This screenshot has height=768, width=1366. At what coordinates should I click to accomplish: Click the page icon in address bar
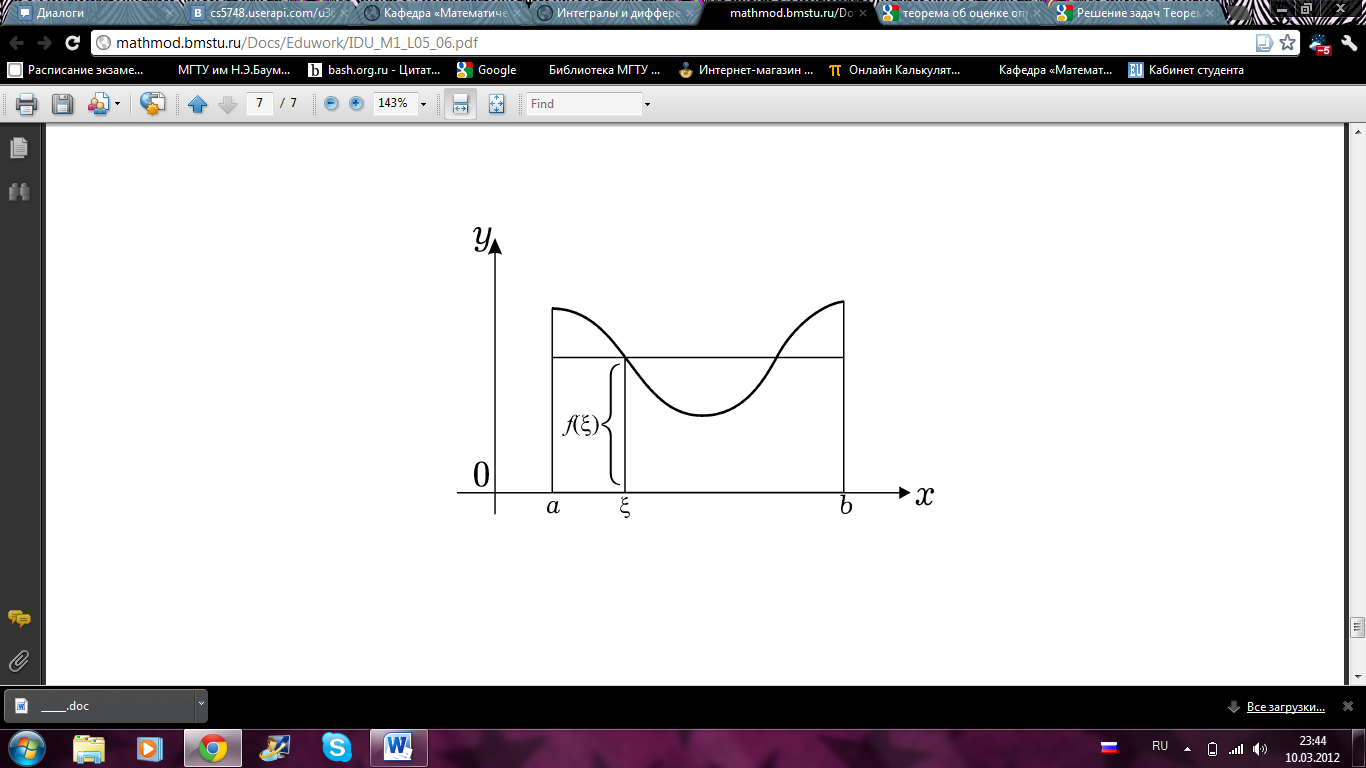(1264, 43)
